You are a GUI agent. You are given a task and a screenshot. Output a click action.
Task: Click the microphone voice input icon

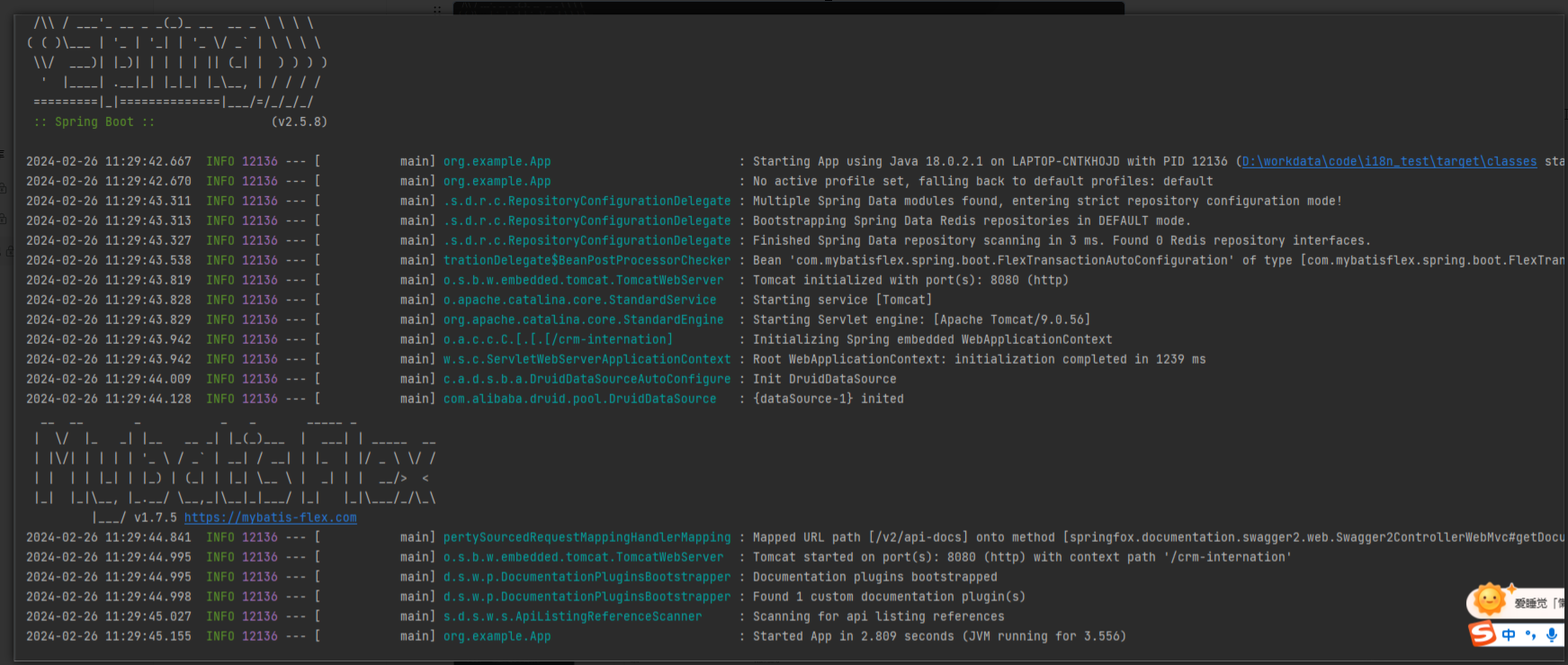[x=1552, y=634]
